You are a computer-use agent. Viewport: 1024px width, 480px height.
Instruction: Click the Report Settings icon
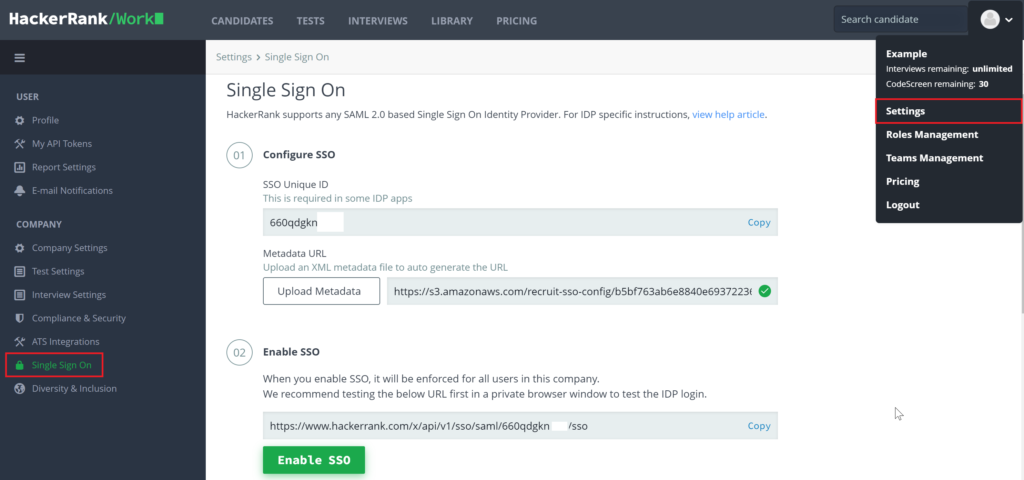pyautogui.click(x=20, y=167)
